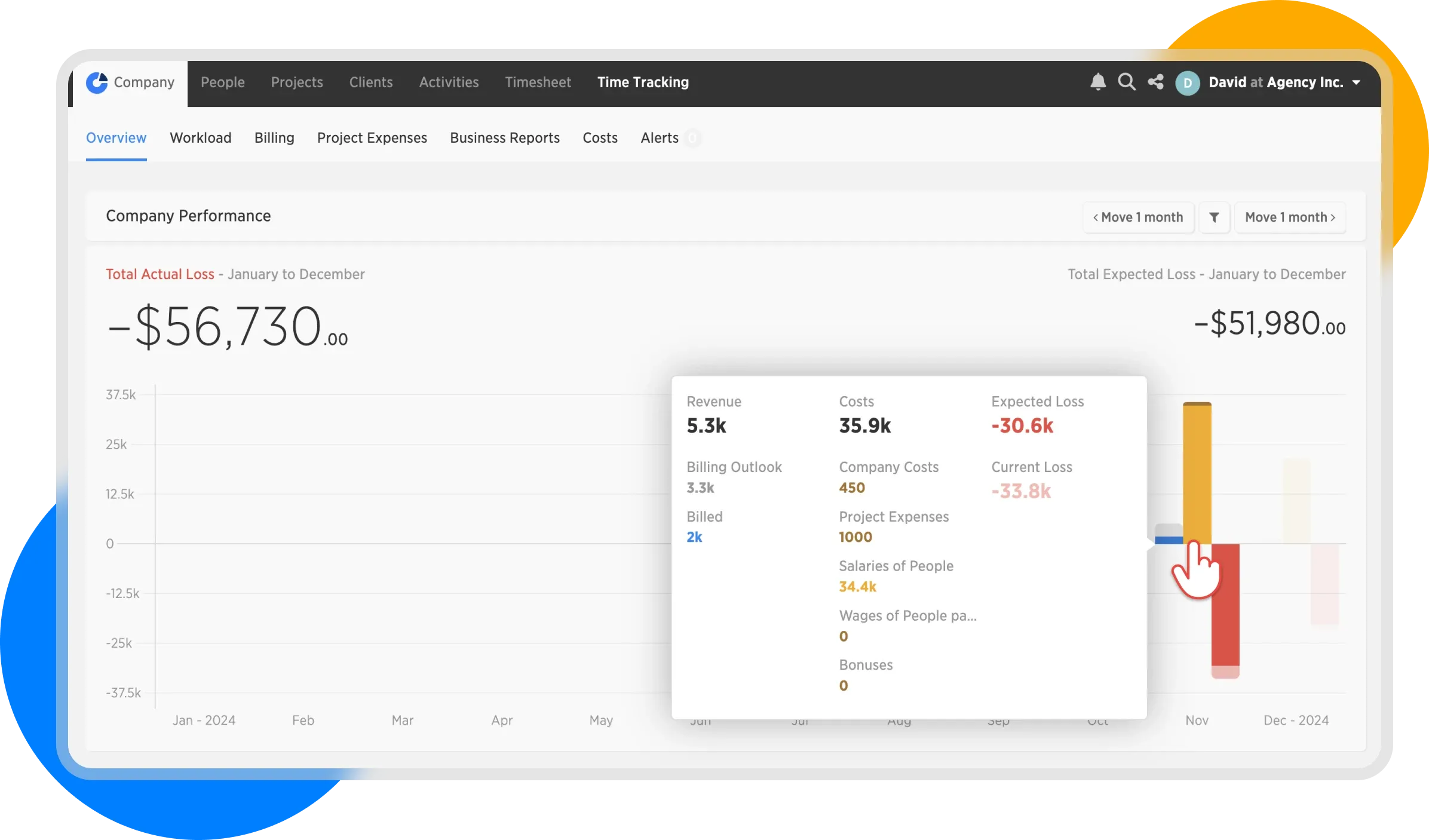
Task: Move forward one month
Action: 1290,217
